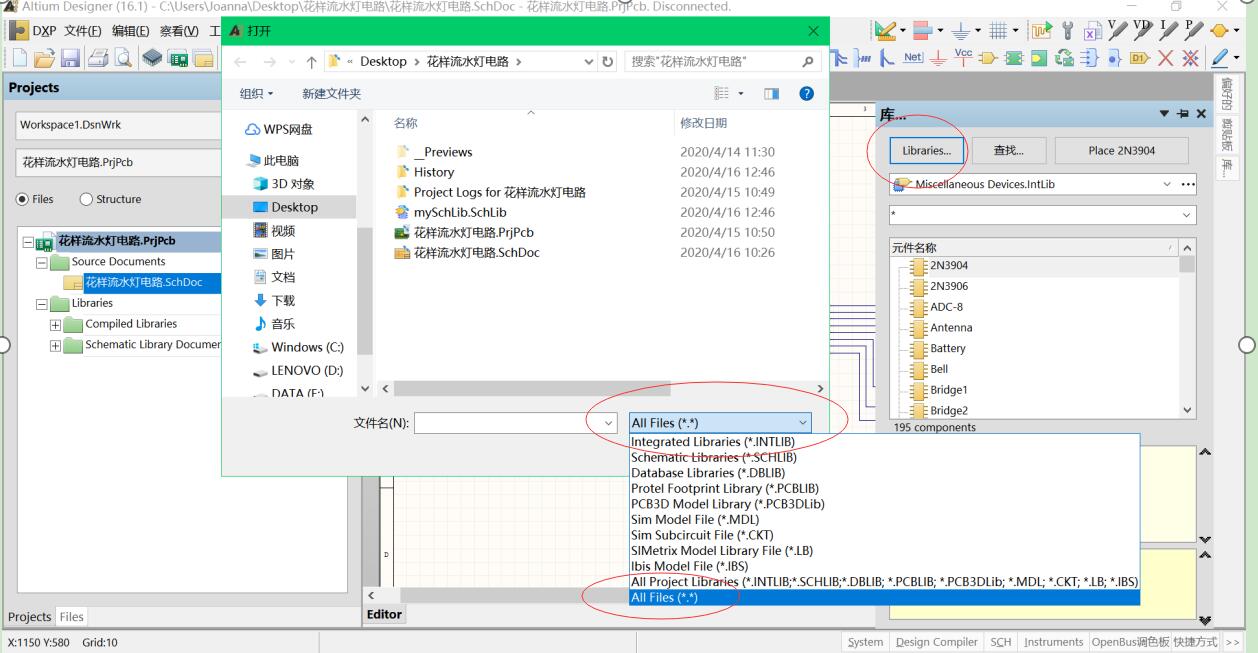Click the refresh icon beside address bar
This screenshot has height=653, width=1258.
click(608, 62)
